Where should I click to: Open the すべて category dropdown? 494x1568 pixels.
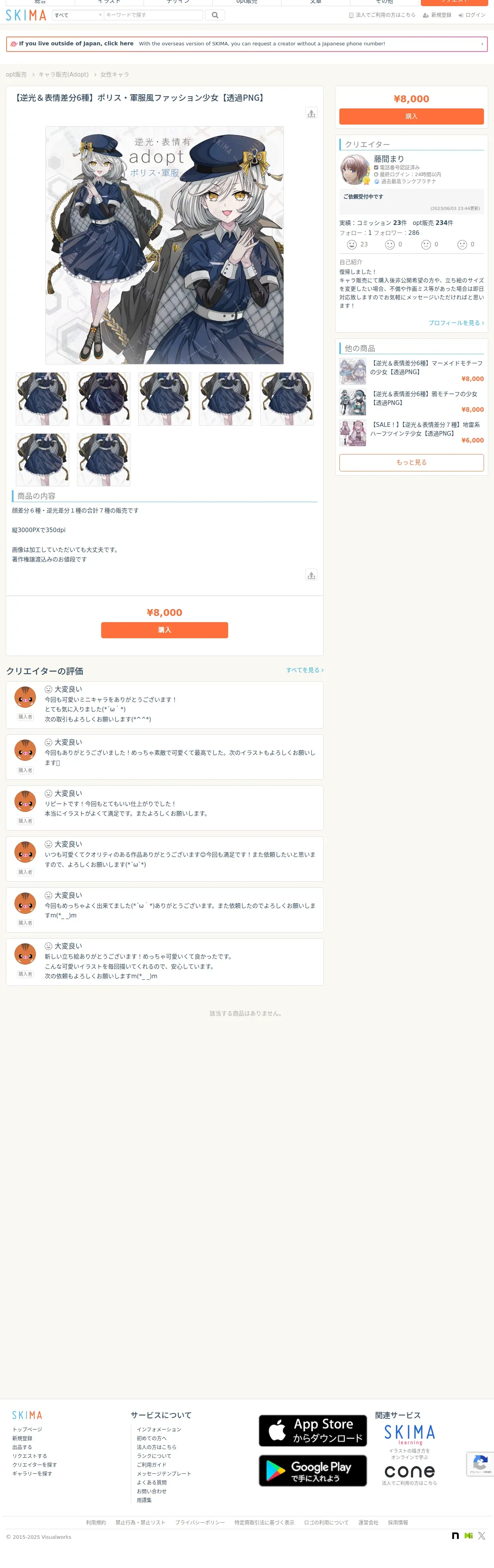[x=77, y=15]
